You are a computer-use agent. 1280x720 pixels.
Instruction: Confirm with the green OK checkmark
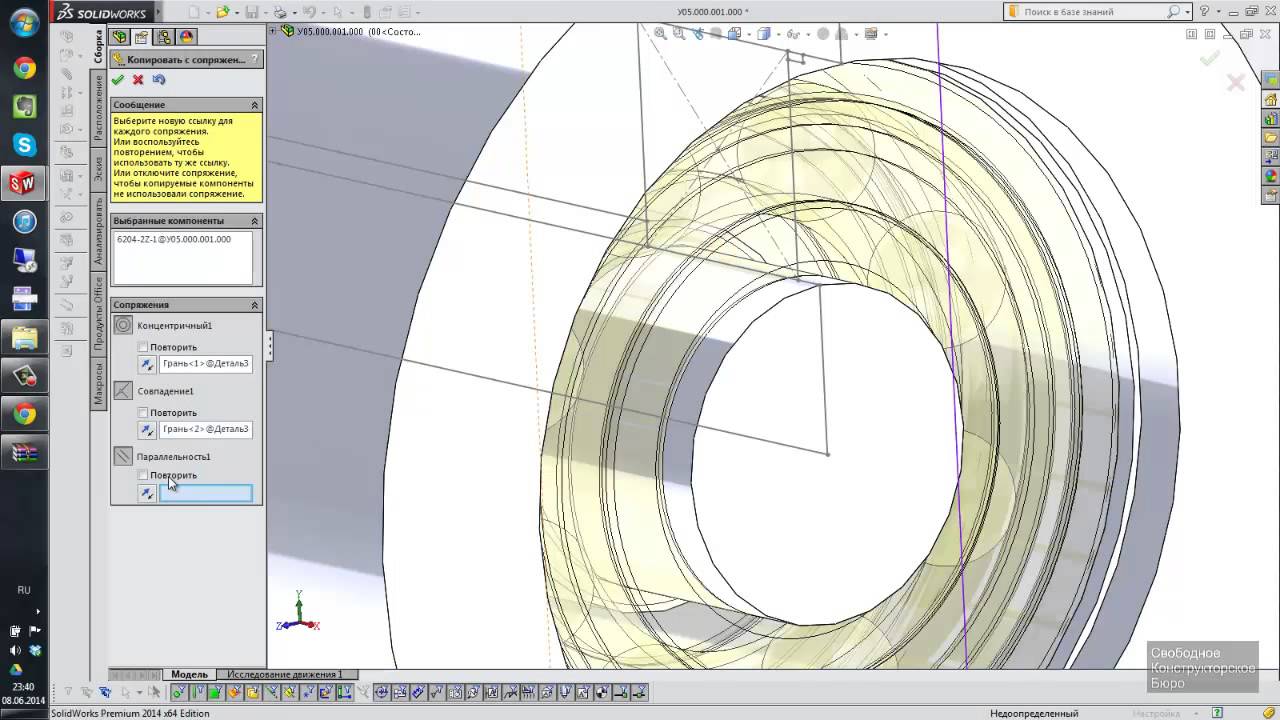118,80
